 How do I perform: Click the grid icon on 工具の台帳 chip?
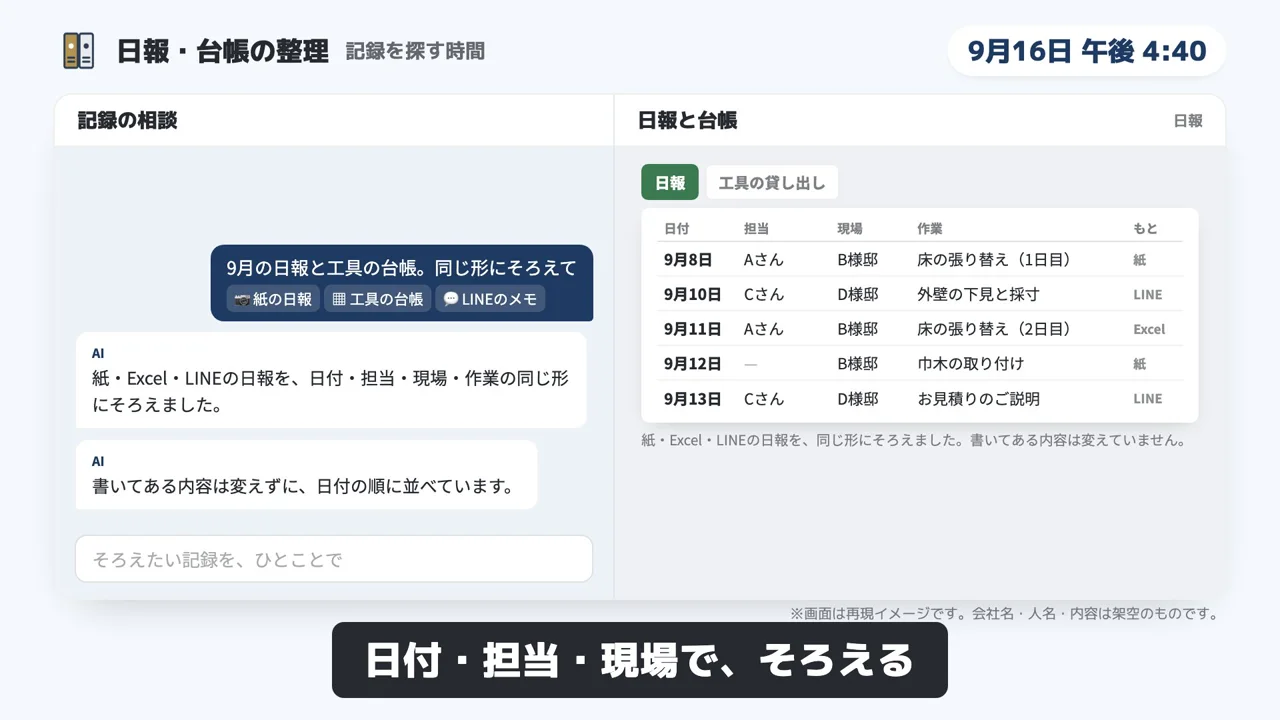(x=339, y=299)
